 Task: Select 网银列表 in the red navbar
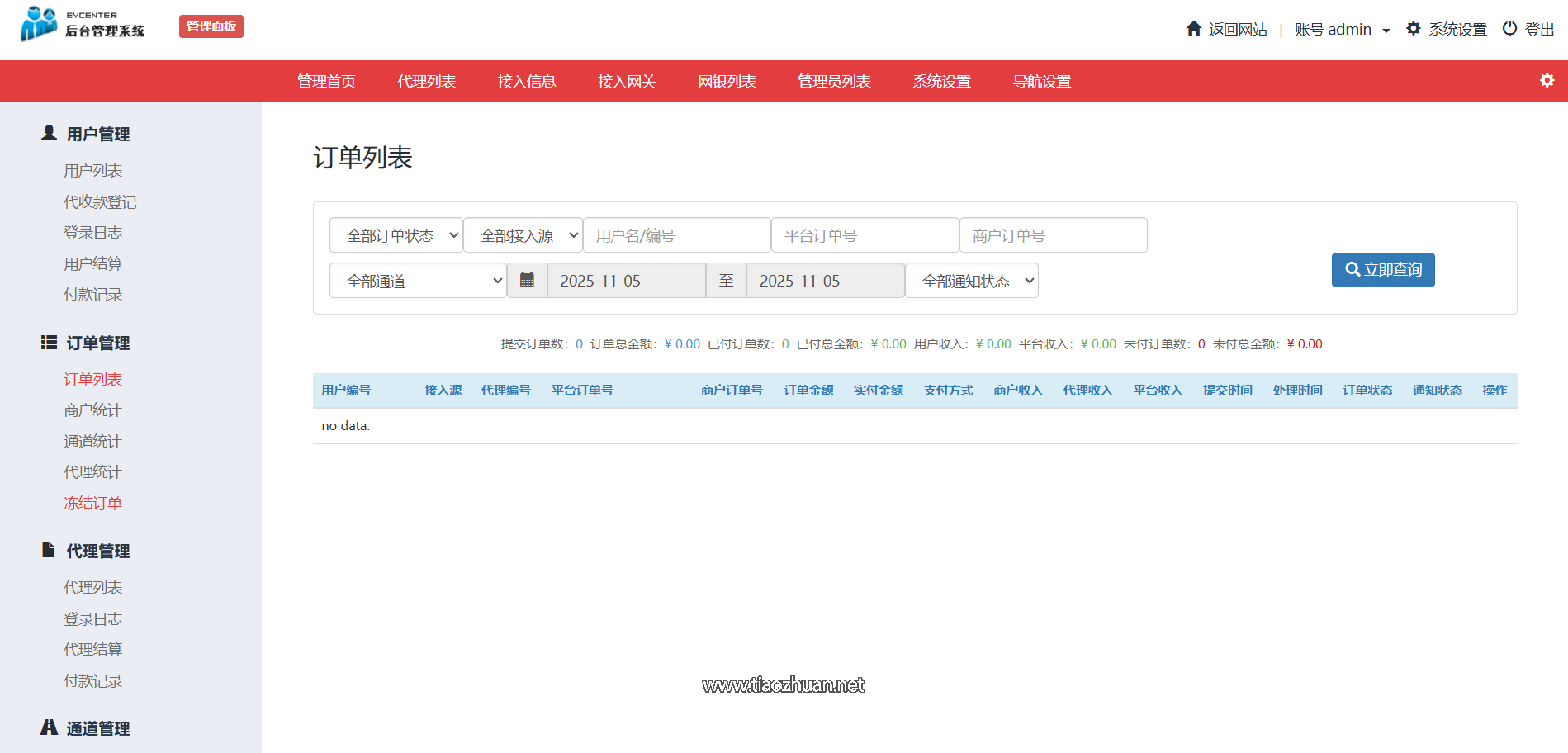click(x=727, y=81)
